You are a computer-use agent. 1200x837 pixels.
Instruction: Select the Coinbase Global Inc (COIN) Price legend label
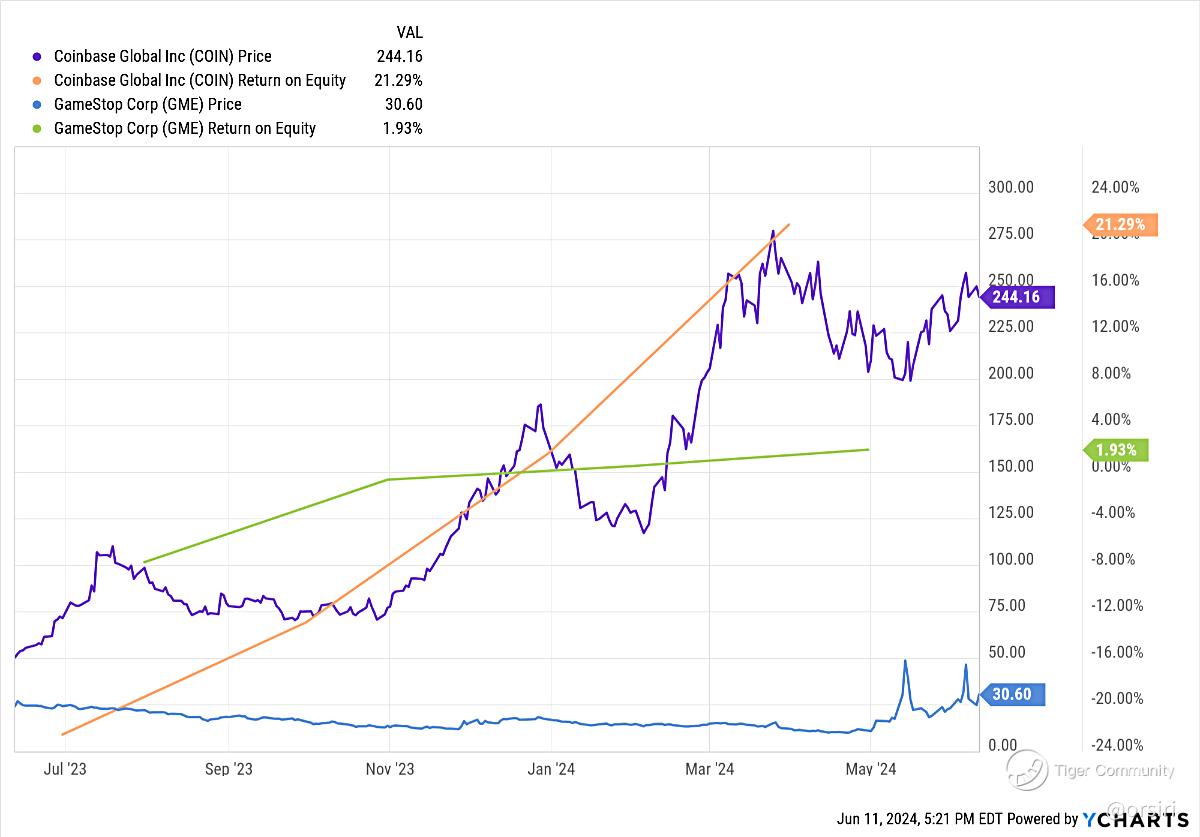[162, 57]
